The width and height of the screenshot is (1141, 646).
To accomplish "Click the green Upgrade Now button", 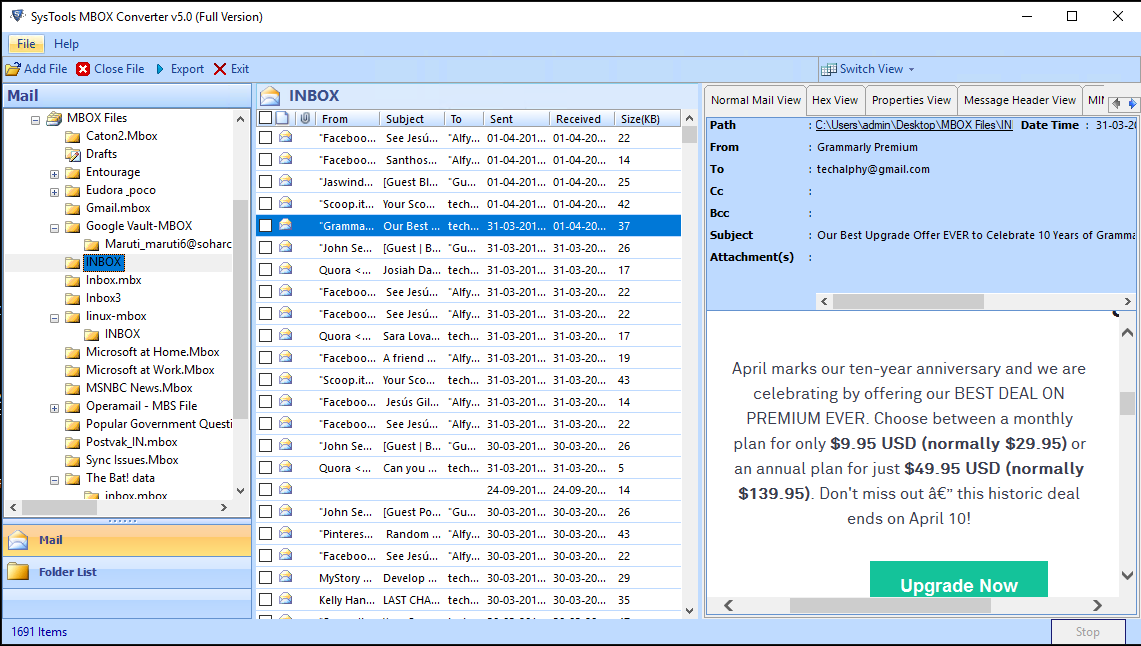I will coord(958,581).
